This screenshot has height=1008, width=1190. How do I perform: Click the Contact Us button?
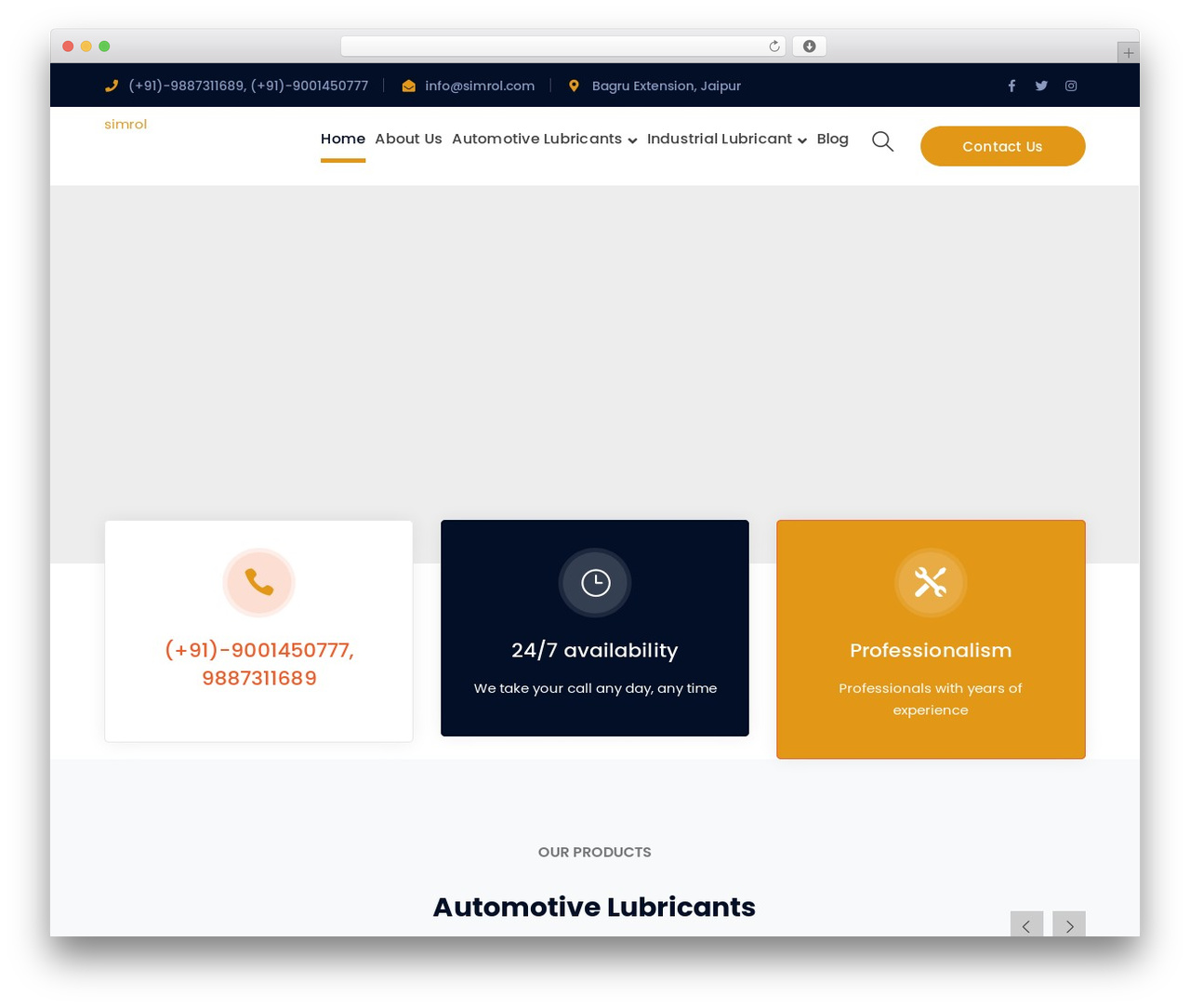click(x=1003, y=146)
